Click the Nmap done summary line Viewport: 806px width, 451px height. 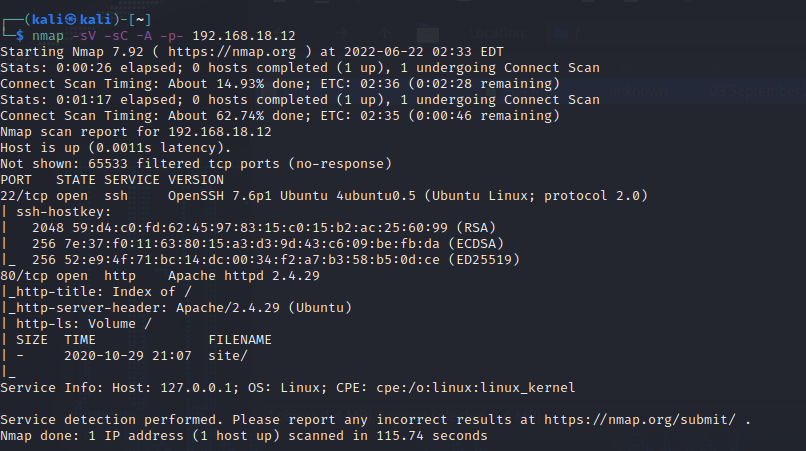point(244,435)
